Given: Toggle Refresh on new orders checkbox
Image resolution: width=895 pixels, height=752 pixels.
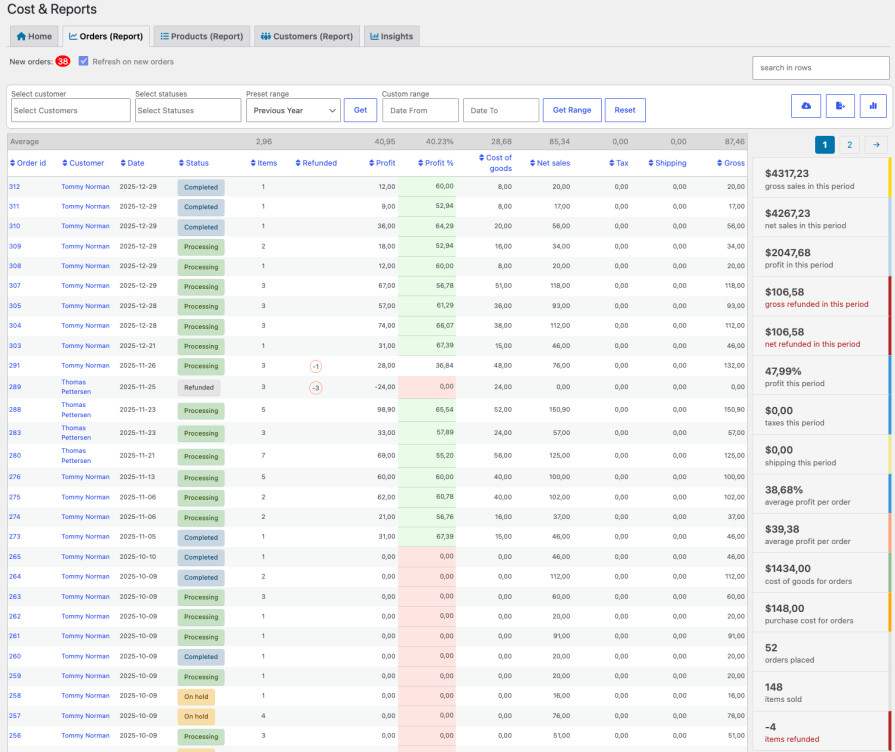Looking at the screenshot, I should click(83, 61).
